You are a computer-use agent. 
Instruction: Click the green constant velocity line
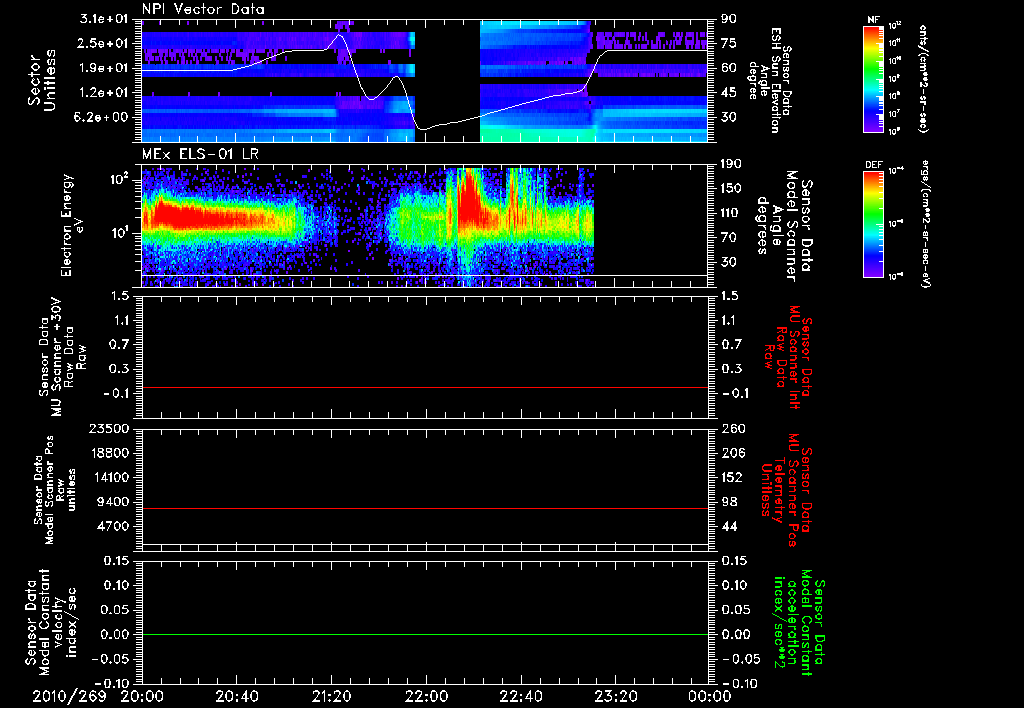click(424, 634)
